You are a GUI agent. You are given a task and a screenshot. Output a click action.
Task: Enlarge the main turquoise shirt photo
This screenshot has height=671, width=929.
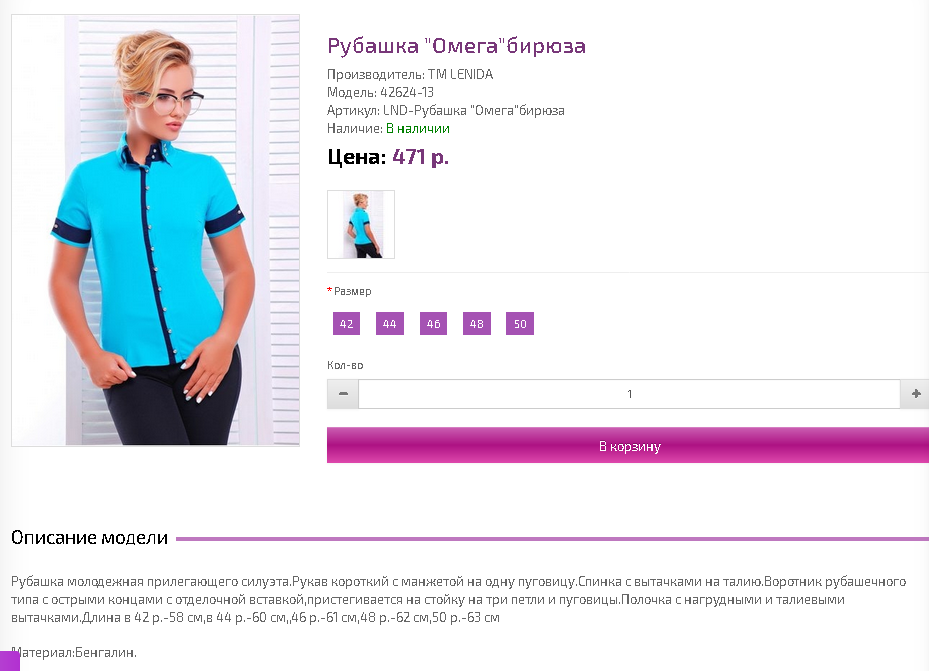[155, 230]
